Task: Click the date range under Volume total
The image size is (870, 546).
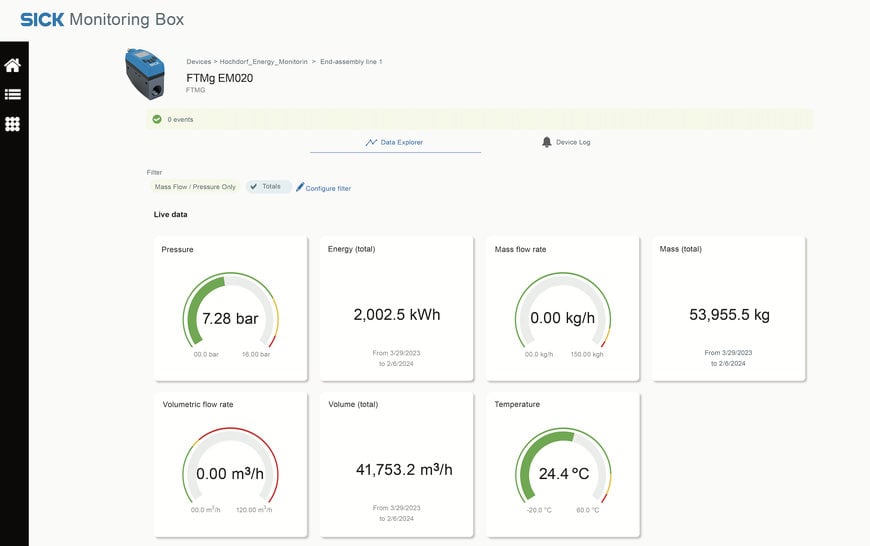Action: tap(396, 513)
